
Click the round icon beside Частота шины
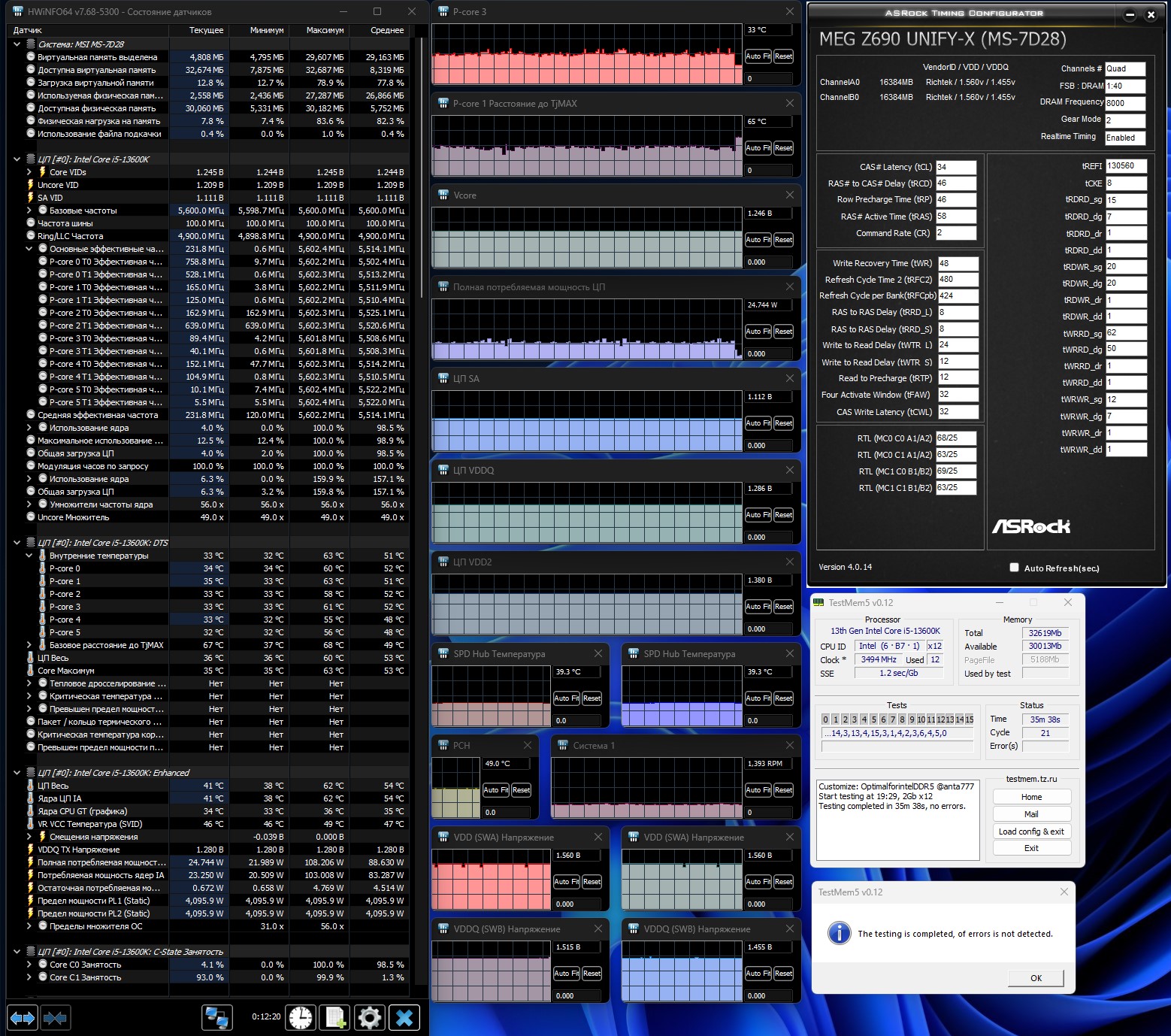[x=31, y=223]
